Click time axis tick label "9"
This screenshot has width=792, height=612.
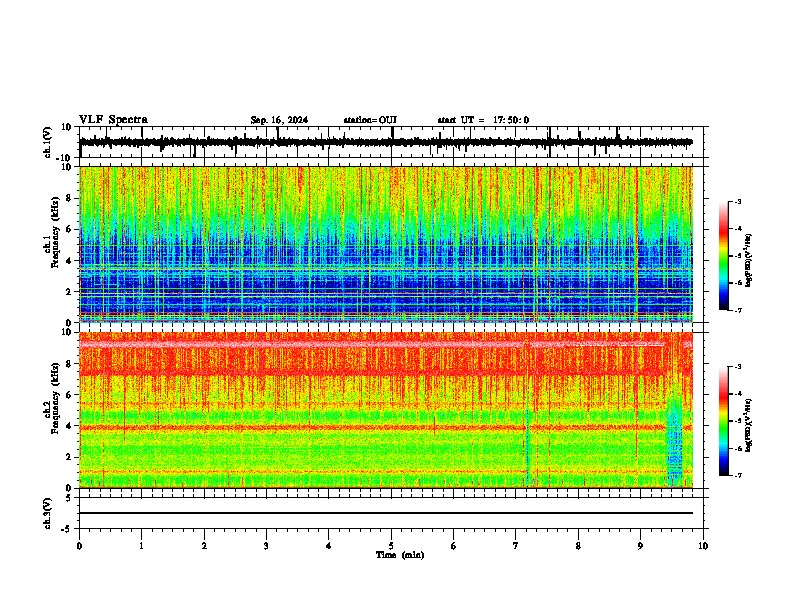coord(640,546)
